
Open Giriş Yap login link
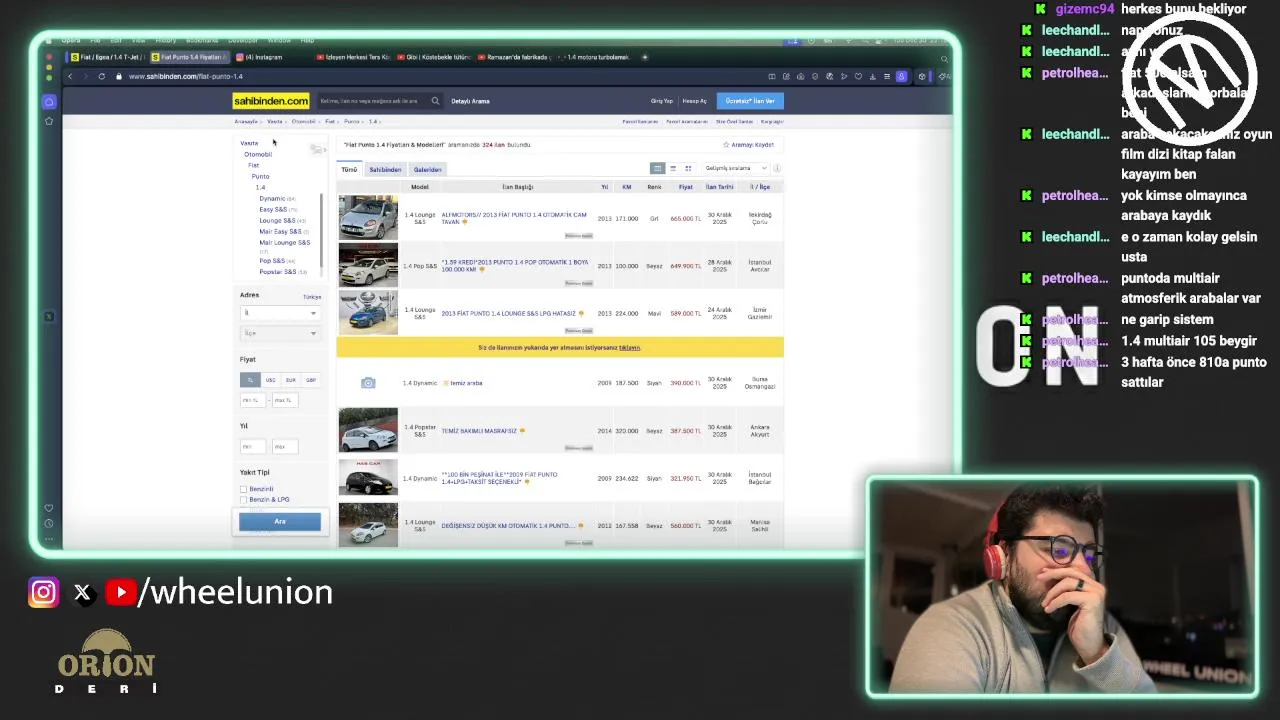[x=662, y=101]
